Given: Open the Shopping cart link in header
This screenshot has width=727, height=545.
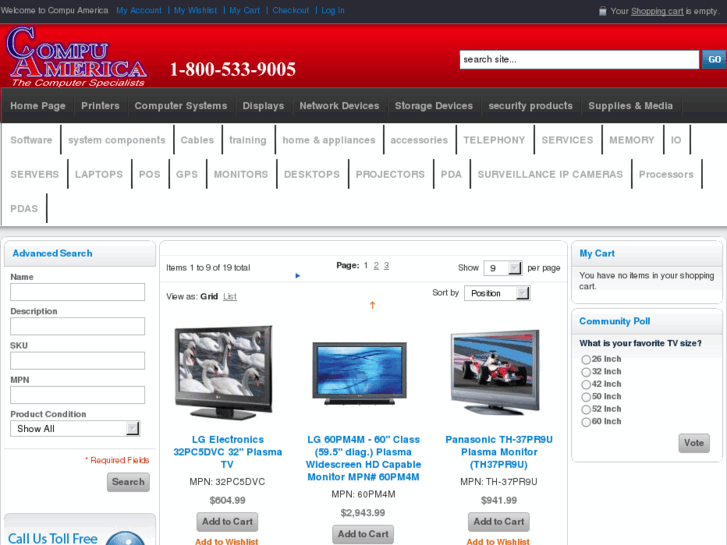Looking at the screenshot, I should (657, 11).
